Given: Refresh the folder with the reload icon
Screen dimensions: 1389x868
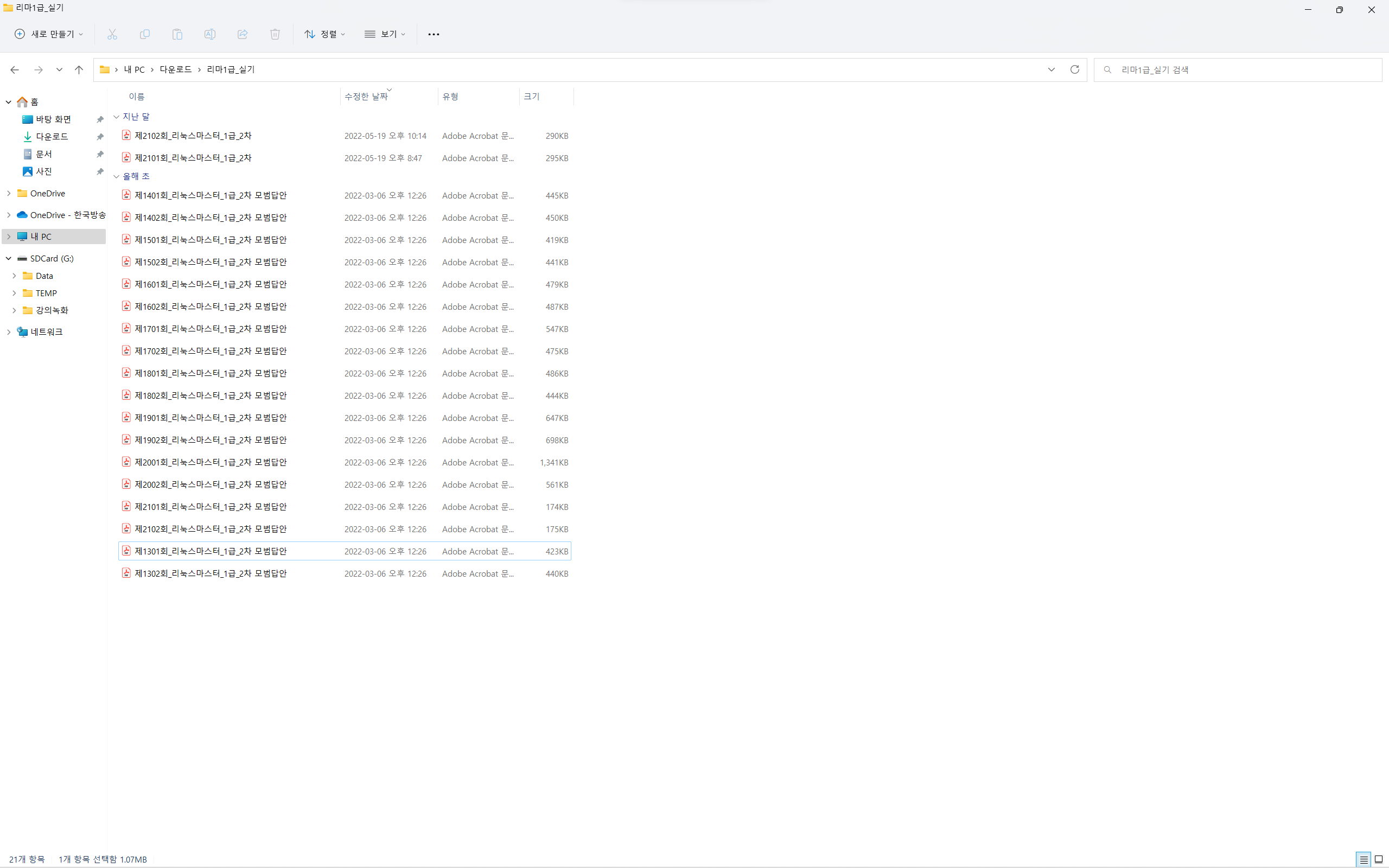Looking at the screenshot, I should 1074,69.
